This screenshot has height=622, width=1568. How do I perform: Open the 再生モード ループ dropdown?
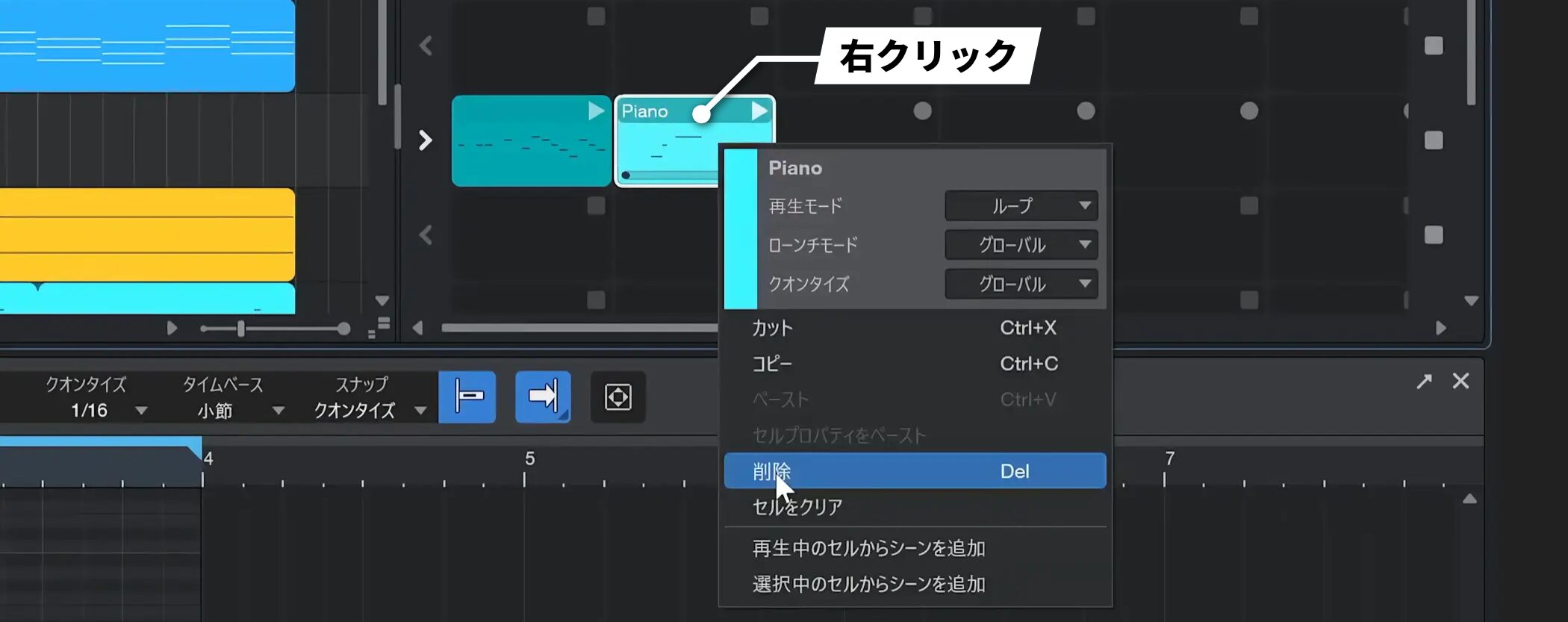tap(1021, 205)
